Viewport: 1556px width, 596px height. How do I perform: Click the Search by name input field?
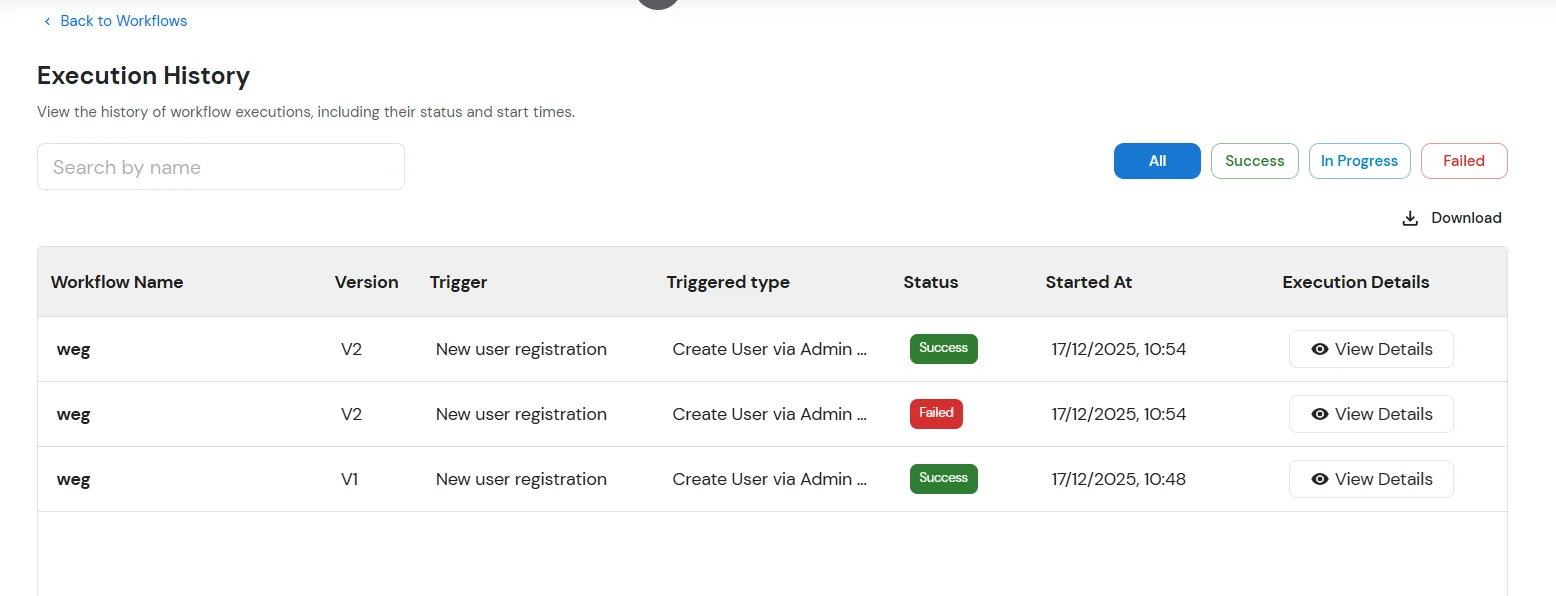click(220, 167)
